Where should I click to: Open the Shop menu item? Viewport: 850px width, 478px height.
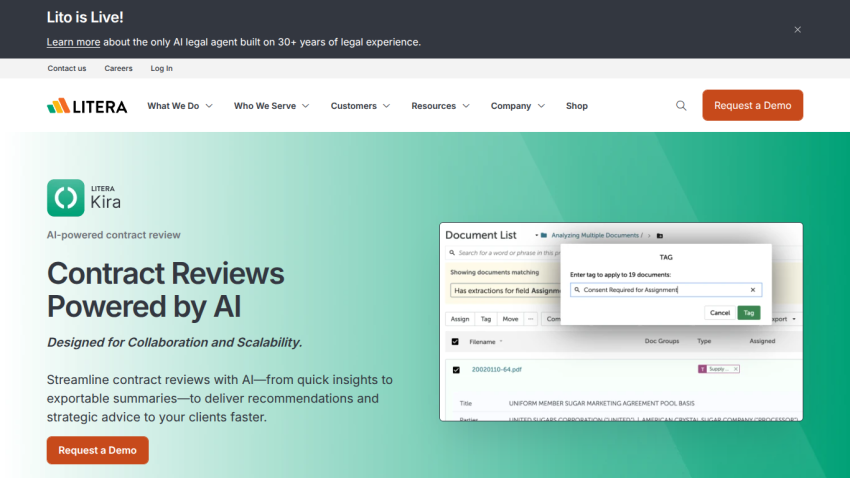tap(577, 106)
